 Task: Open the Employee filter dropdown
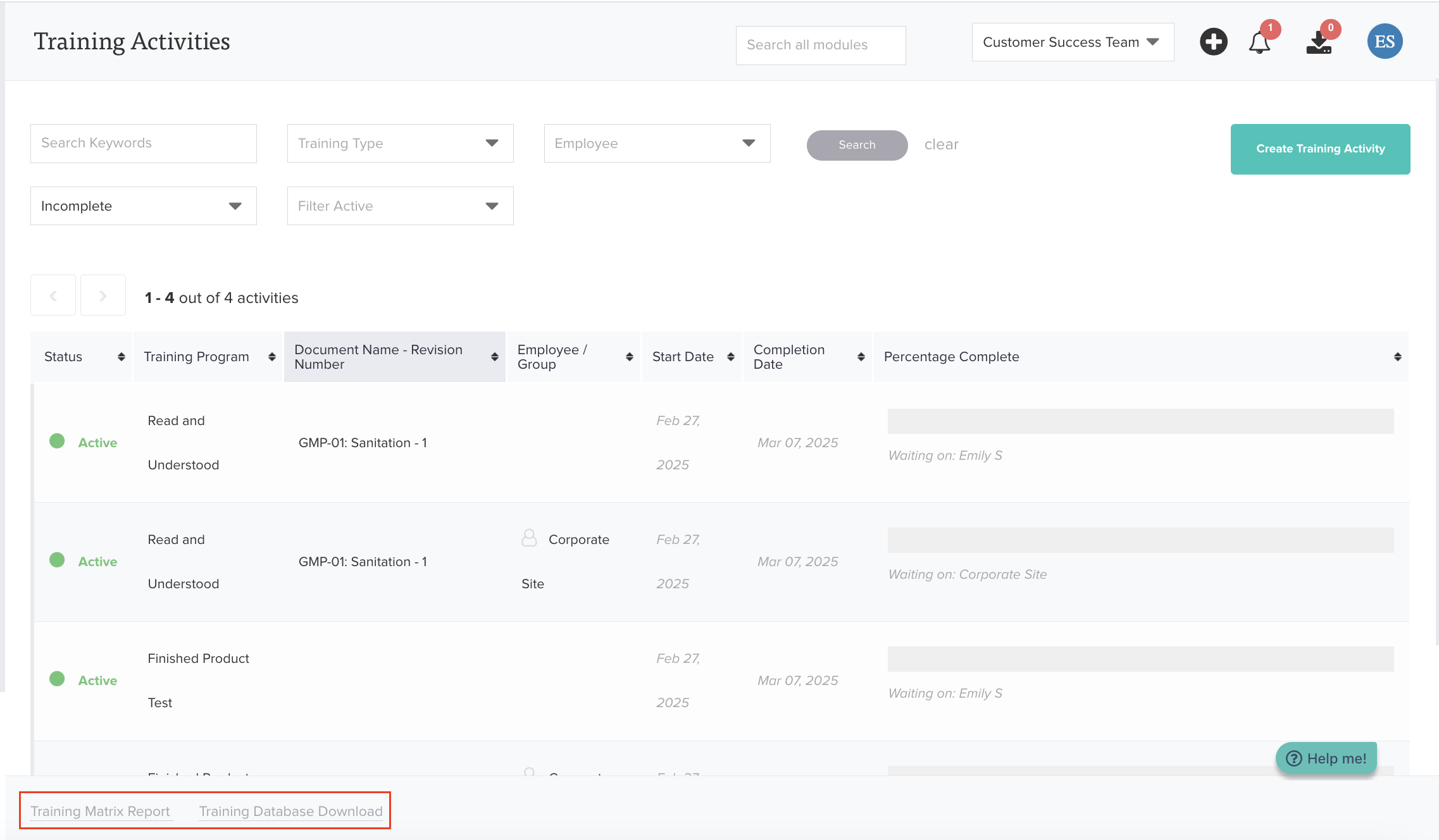pos(657,144)
